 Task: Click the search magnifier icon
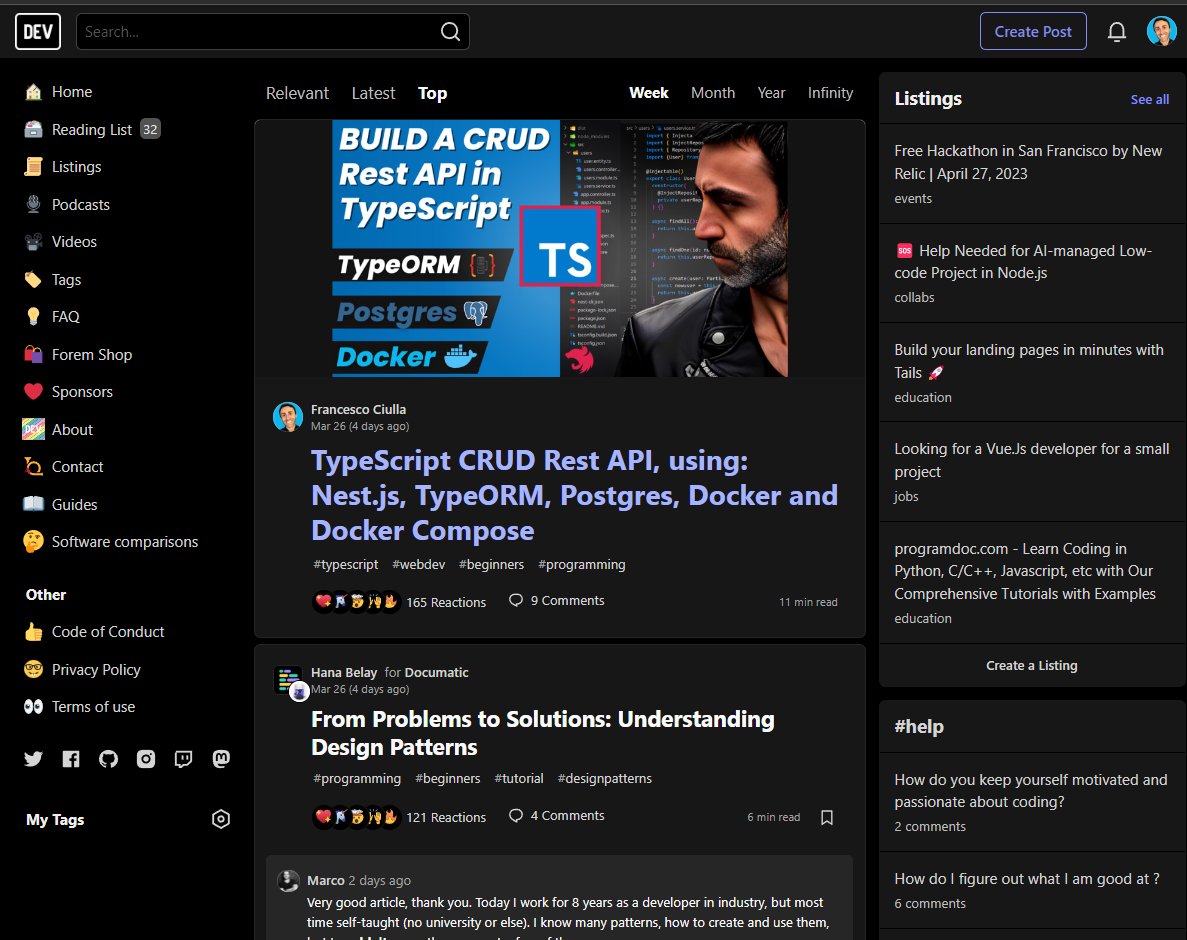pos(450,32)
